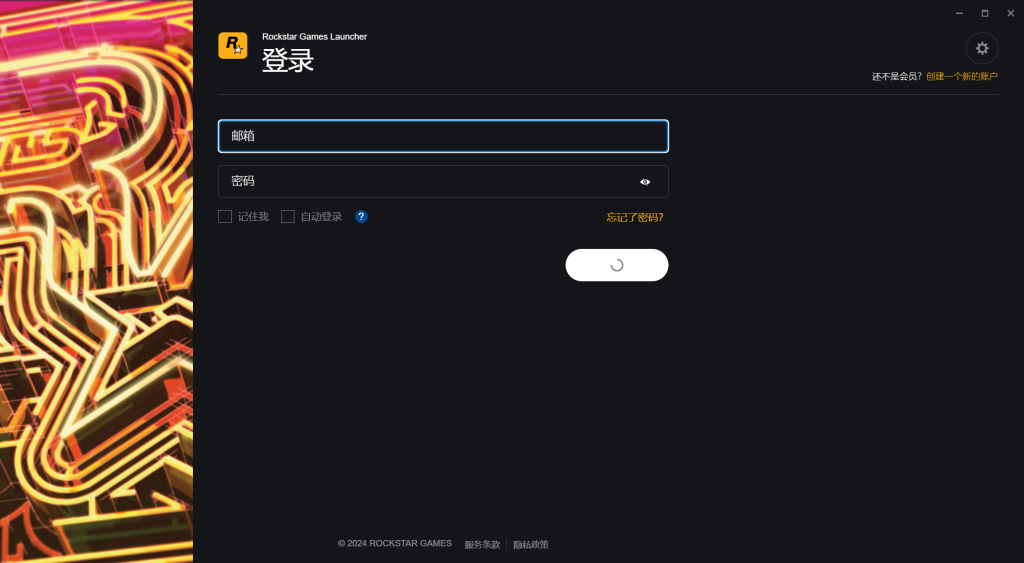This screenshot has height=563, width=1024.
Task: Maximize the launcher window
Action: pos(985,13)
